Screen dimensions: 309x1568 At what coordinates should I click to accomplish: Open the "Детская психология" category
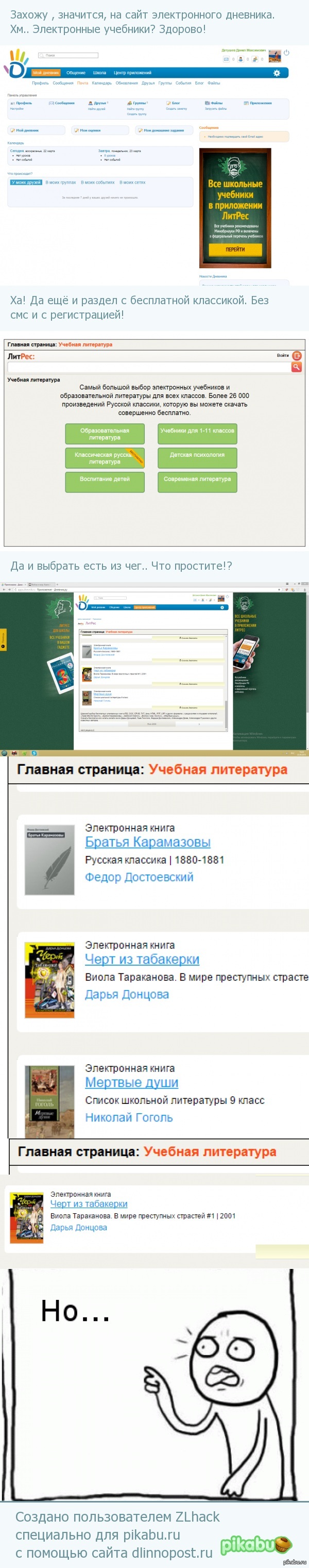pyautogui.click(x=197, y=458)
